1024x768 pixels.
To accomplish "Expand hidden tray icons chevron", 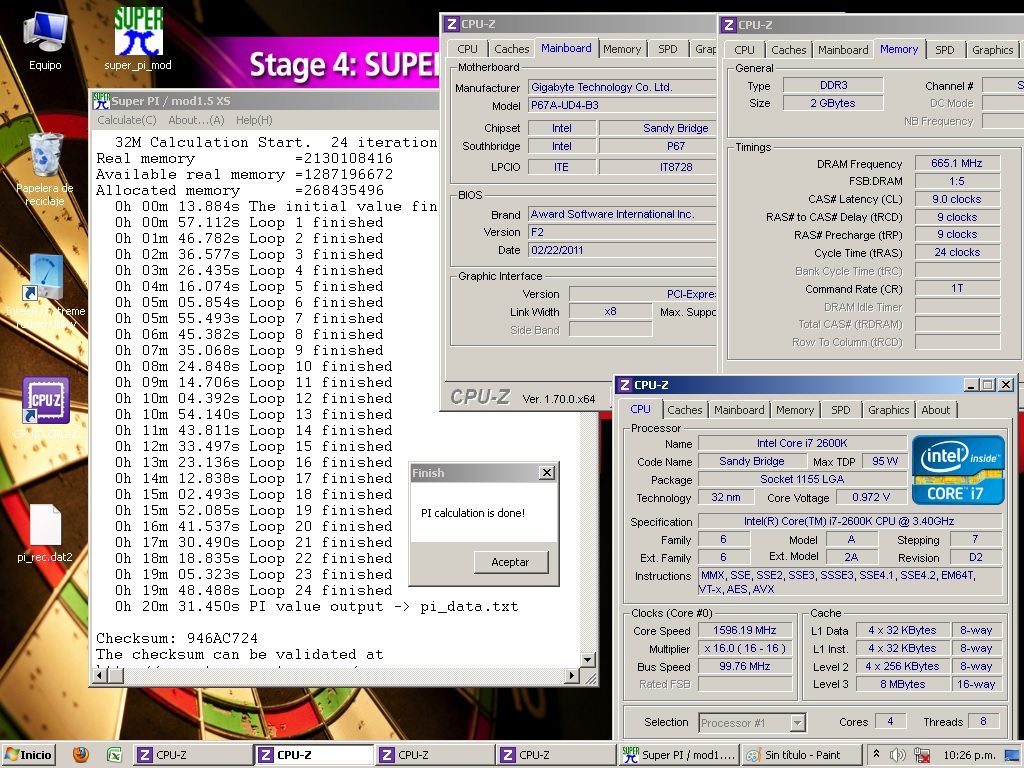I will [876, 754].
